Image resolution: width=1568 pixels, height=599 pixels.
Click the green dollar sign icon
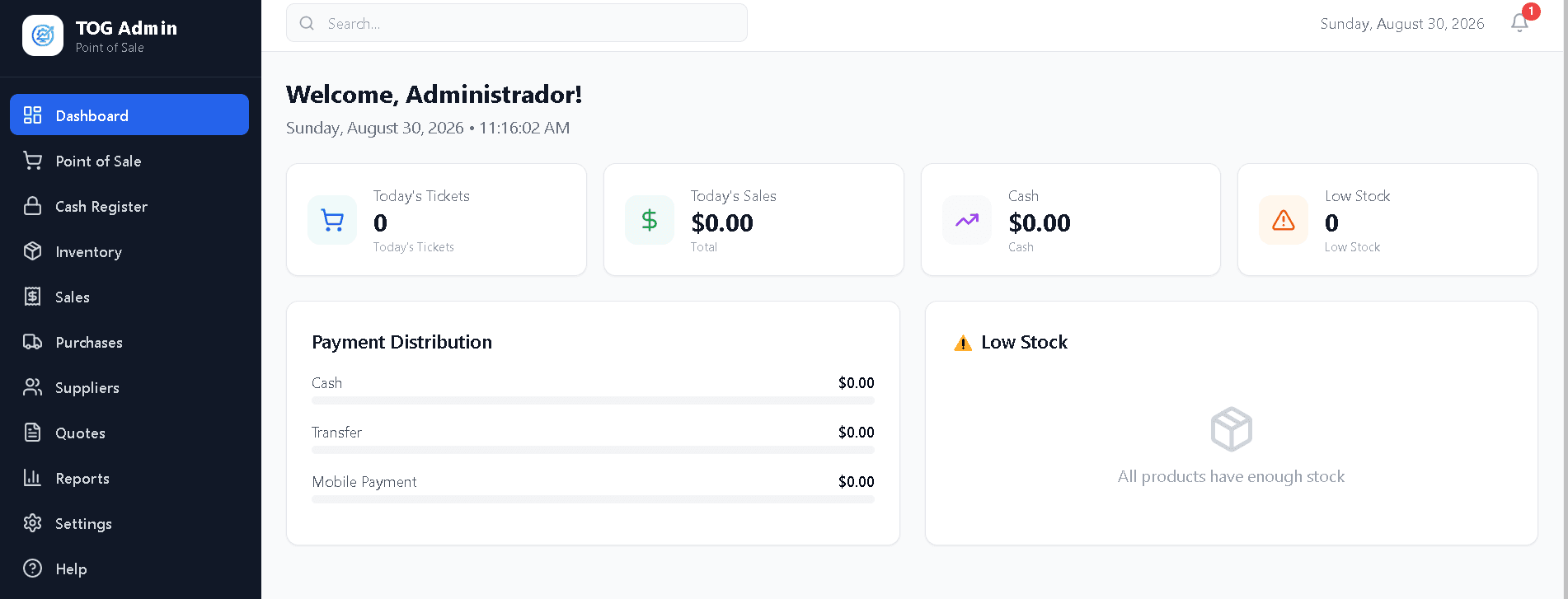[x=650, y=220]
